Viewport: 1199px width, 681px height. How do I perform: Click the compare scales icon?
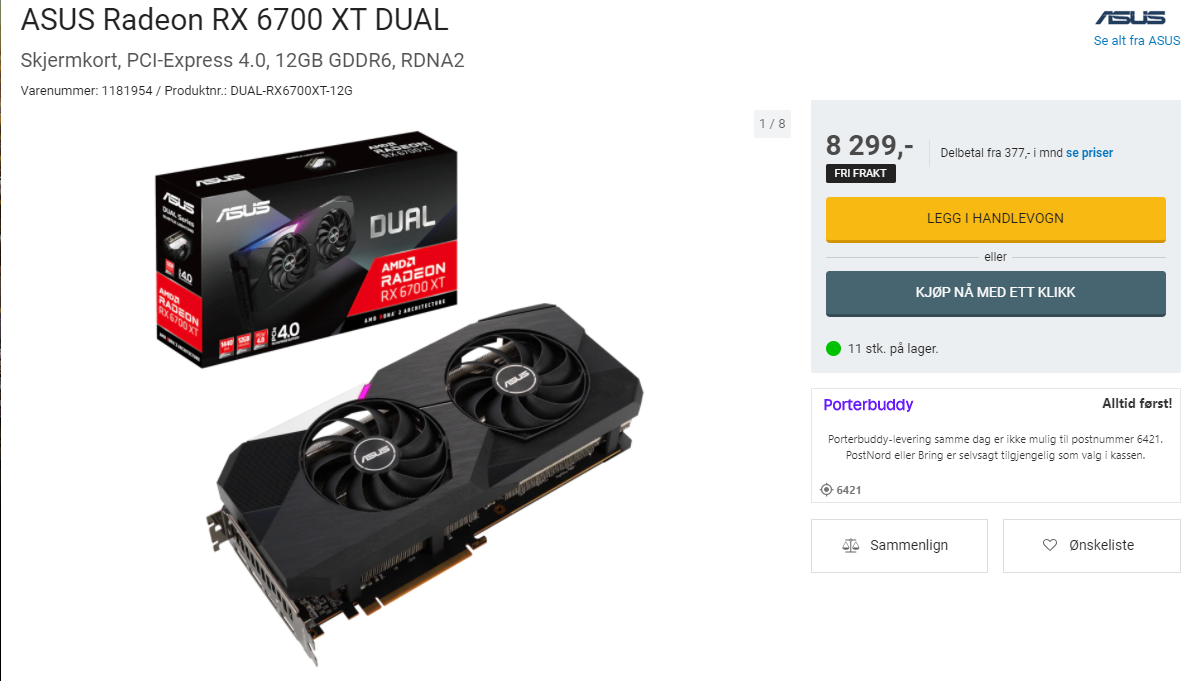(850, 546)
